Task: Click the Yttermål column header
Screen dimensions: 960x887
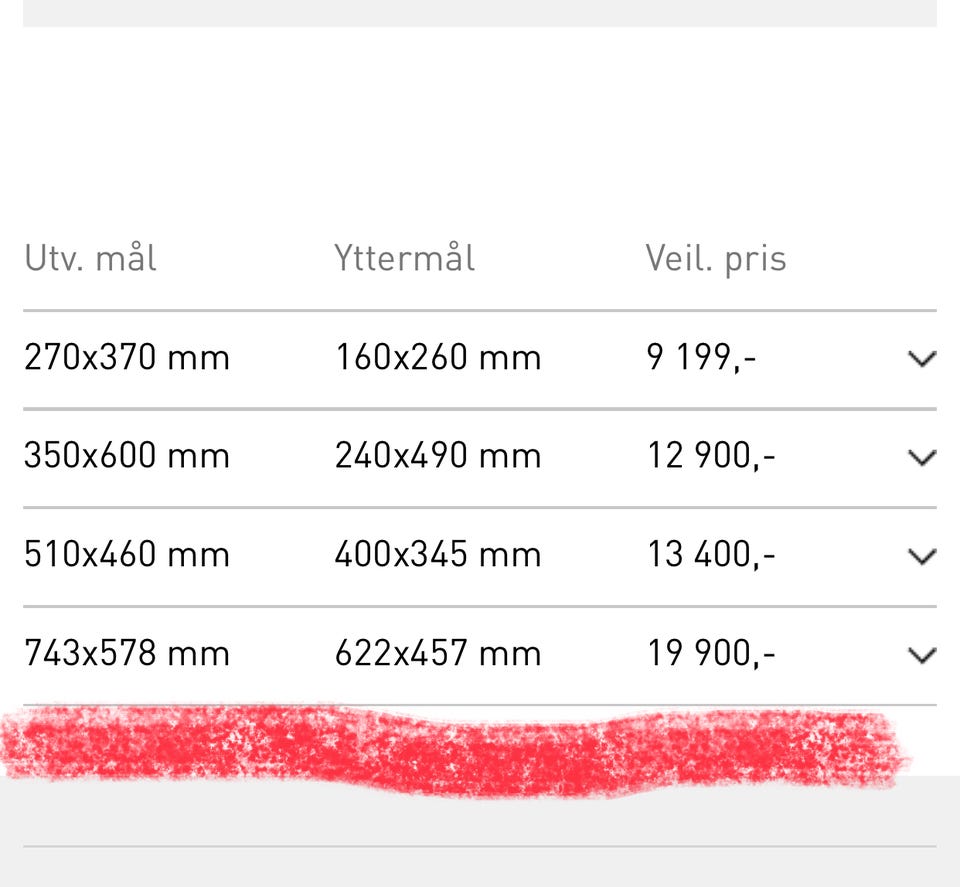Action: pyautogui.click(x=405, y=259)
